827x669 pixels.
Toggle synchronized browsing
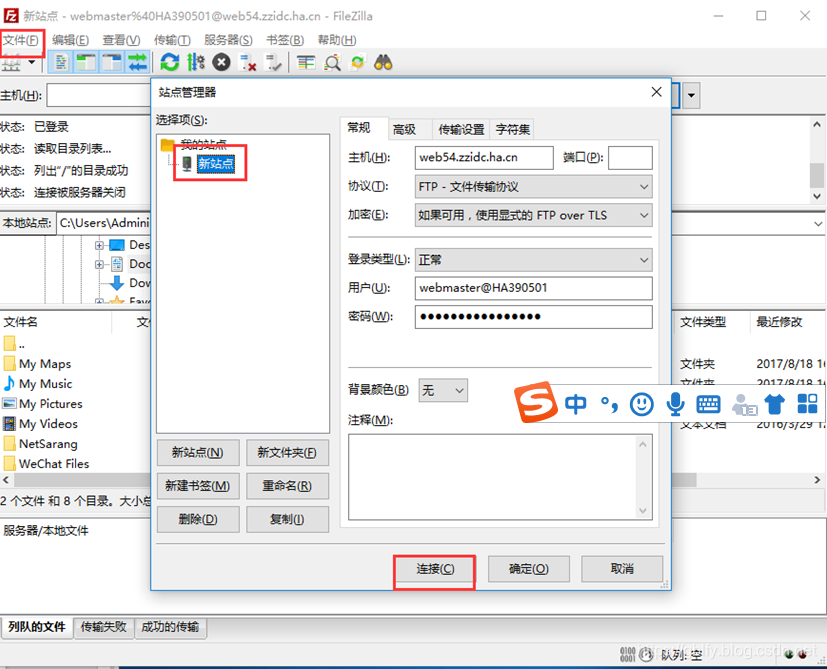[358, 63]
